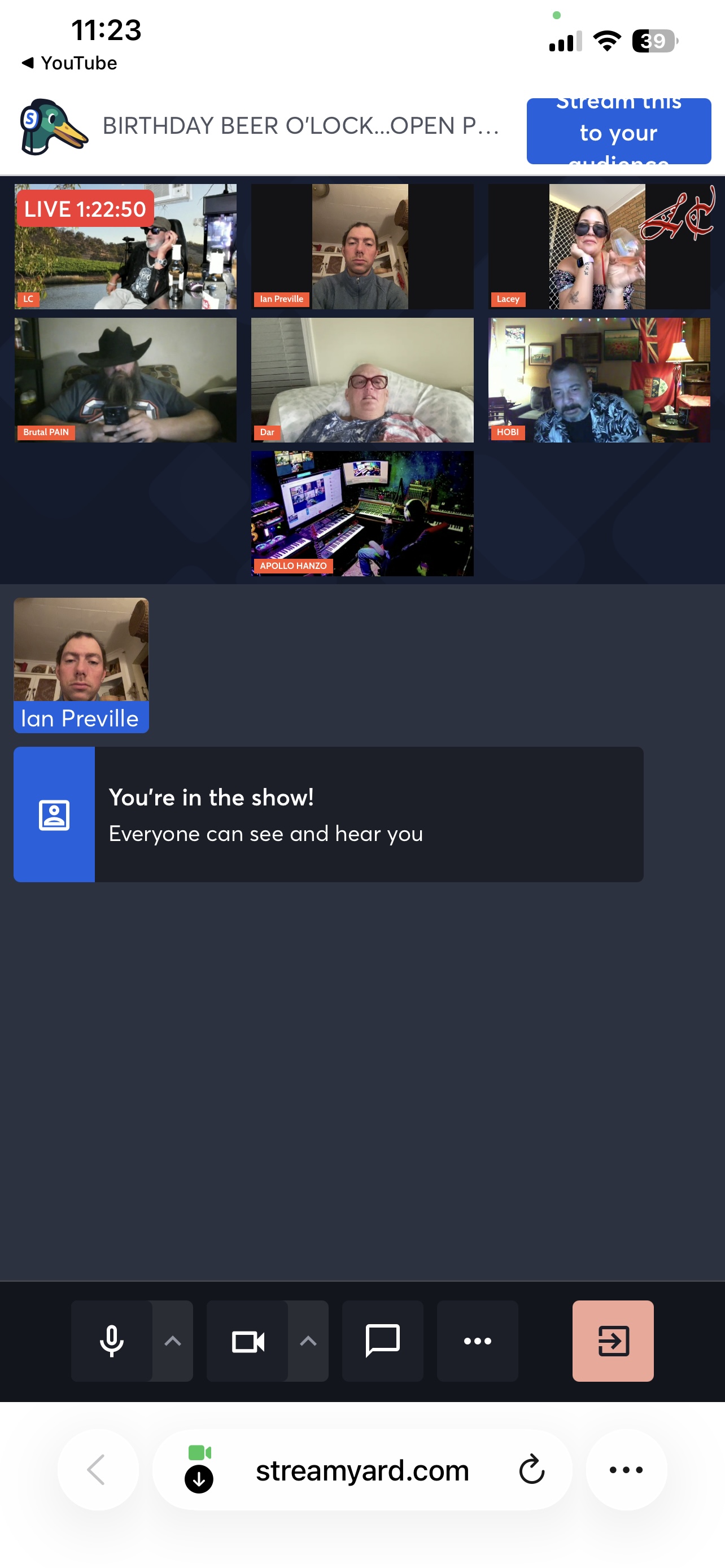The image size is (725, 1568).
Task: Open browser more menu
Action: pyautogui.click(x=626, y=1469)
